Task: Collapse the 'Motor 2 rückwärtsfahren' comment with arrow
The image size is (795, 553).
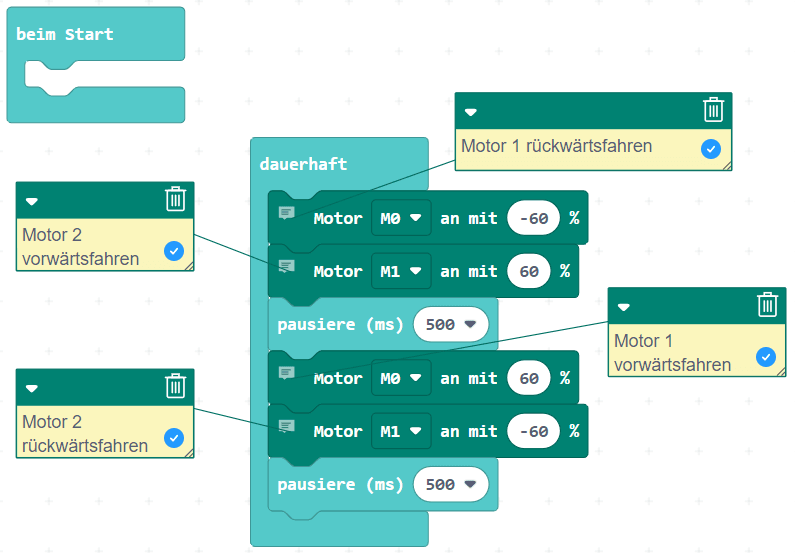Action: click(x=32, y=387)
